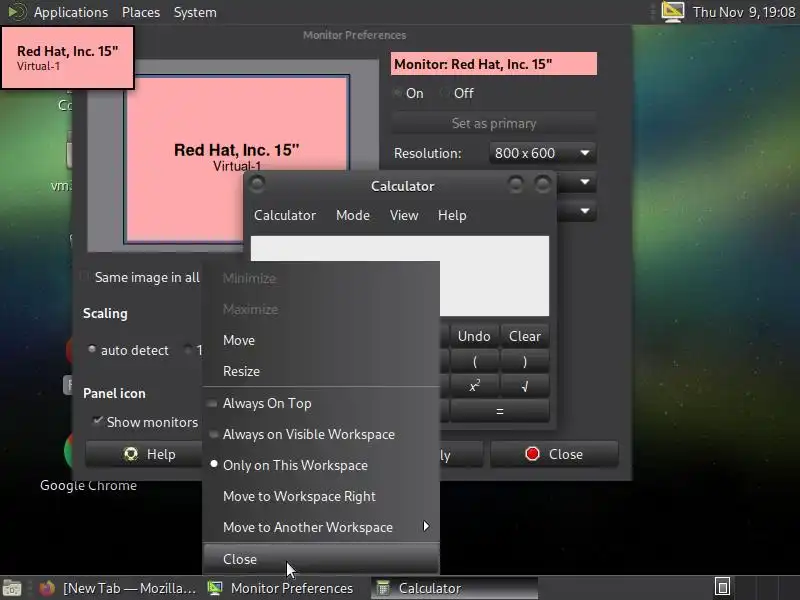Select auto detect scaling radio
Viewport: 800px width, 600px height.
point(129,350)
